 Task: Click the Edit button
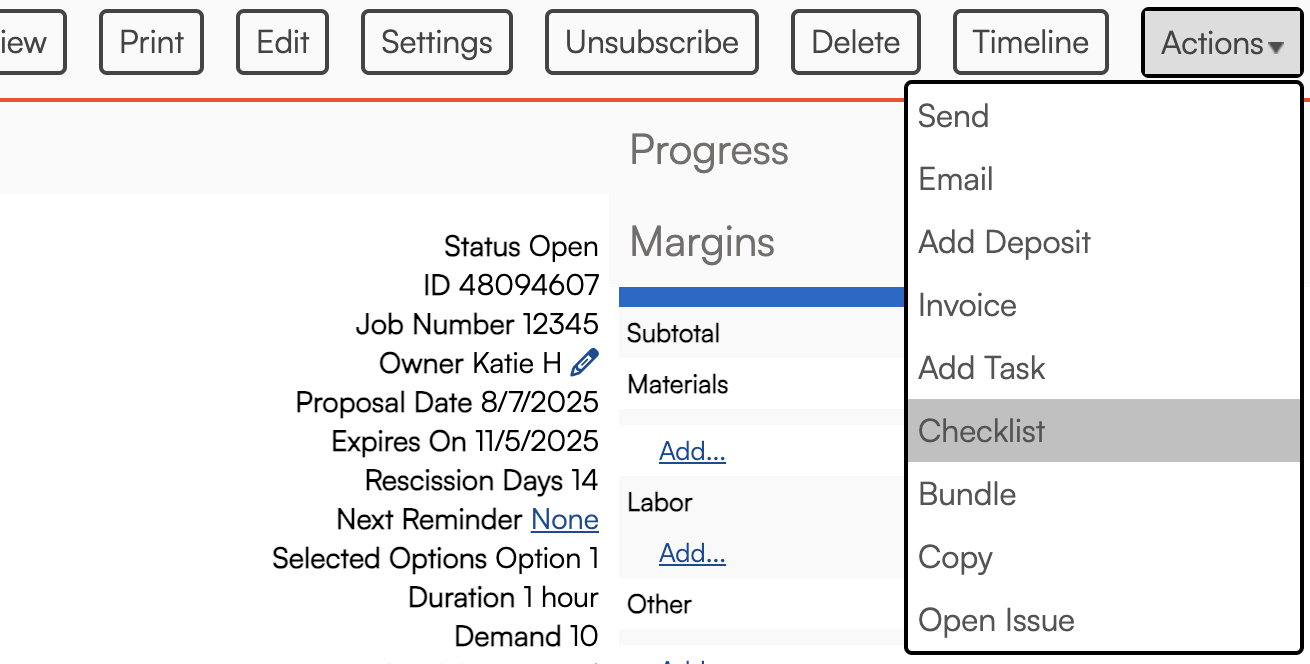point(283,42)
